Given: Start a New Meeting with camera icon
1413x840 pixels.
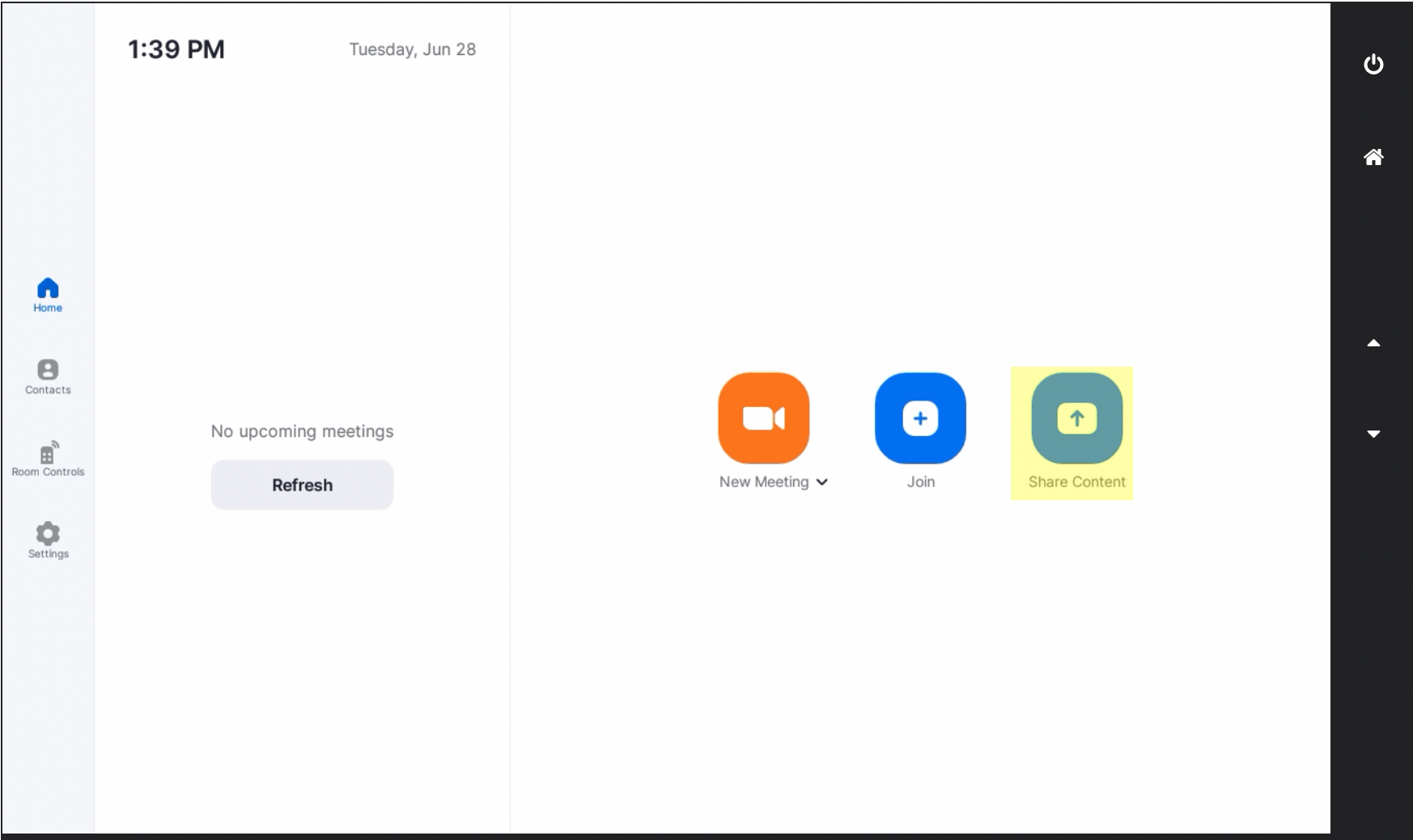Looking at the screenshot, I should pyautogui.click(x=763, y=418).
